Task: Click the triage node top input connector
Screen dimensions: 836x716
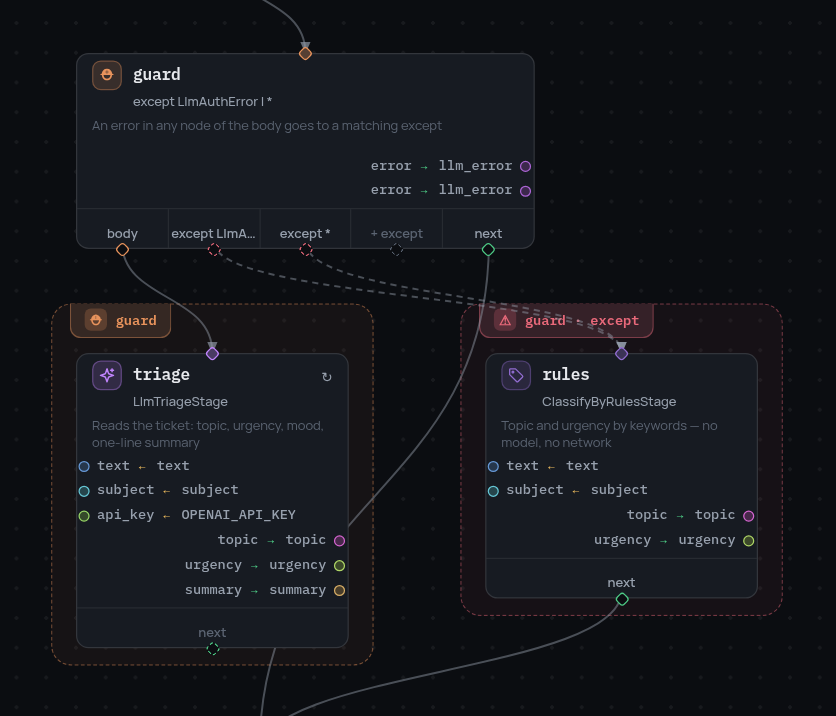Action: [x=212, y=353]
